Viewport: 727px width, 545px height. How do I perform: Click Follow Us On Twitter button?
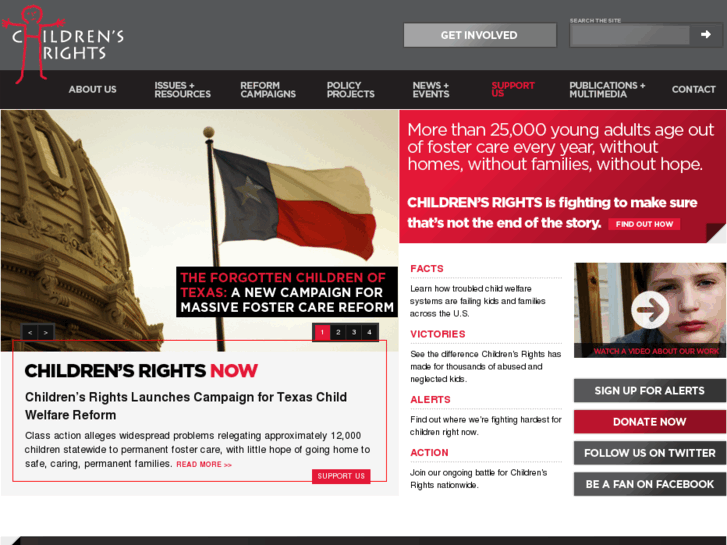650,453
